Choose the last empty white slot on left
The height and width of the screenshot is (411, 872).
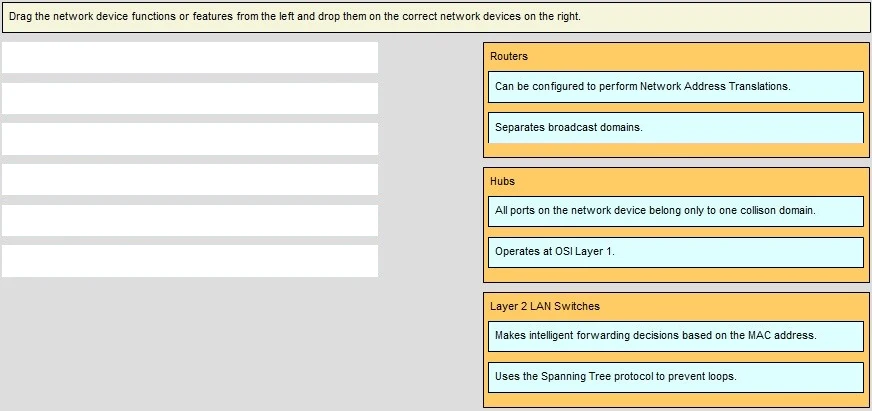(x=190, y=261)
